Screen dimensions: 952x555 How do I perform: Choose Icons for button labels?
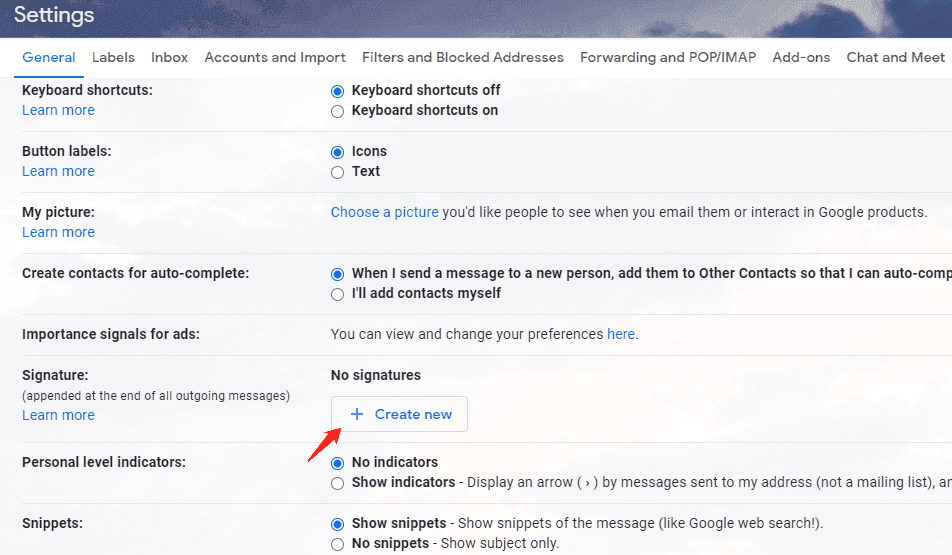(338, 152)
